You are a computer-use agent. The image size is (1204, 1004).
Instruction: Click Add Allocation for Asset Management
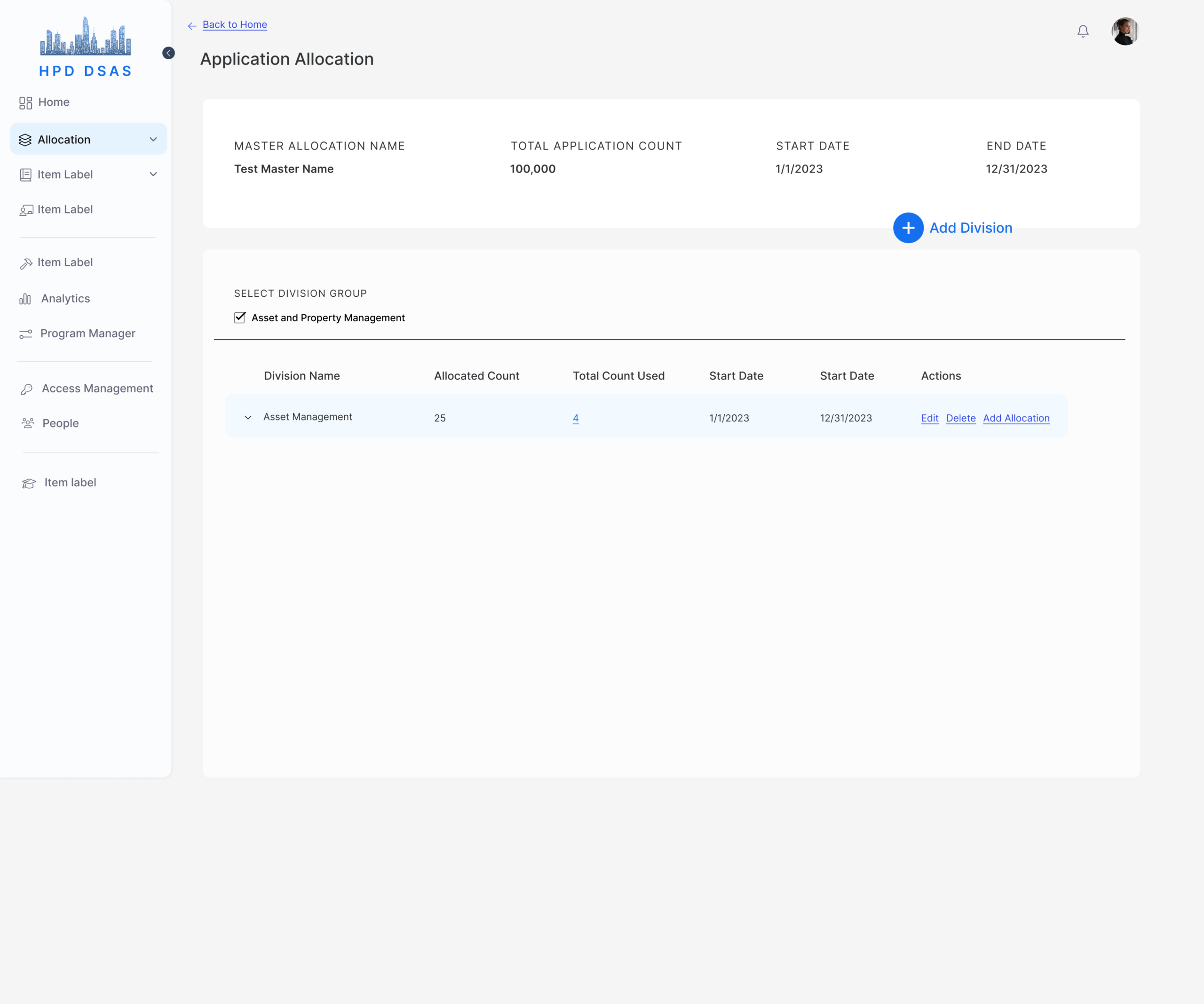point(1016,418)
